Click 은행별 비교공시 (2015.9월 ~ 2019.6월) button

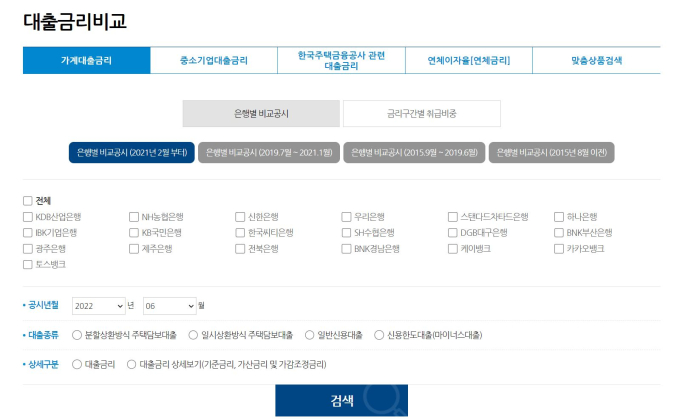[x=414, y=153]
